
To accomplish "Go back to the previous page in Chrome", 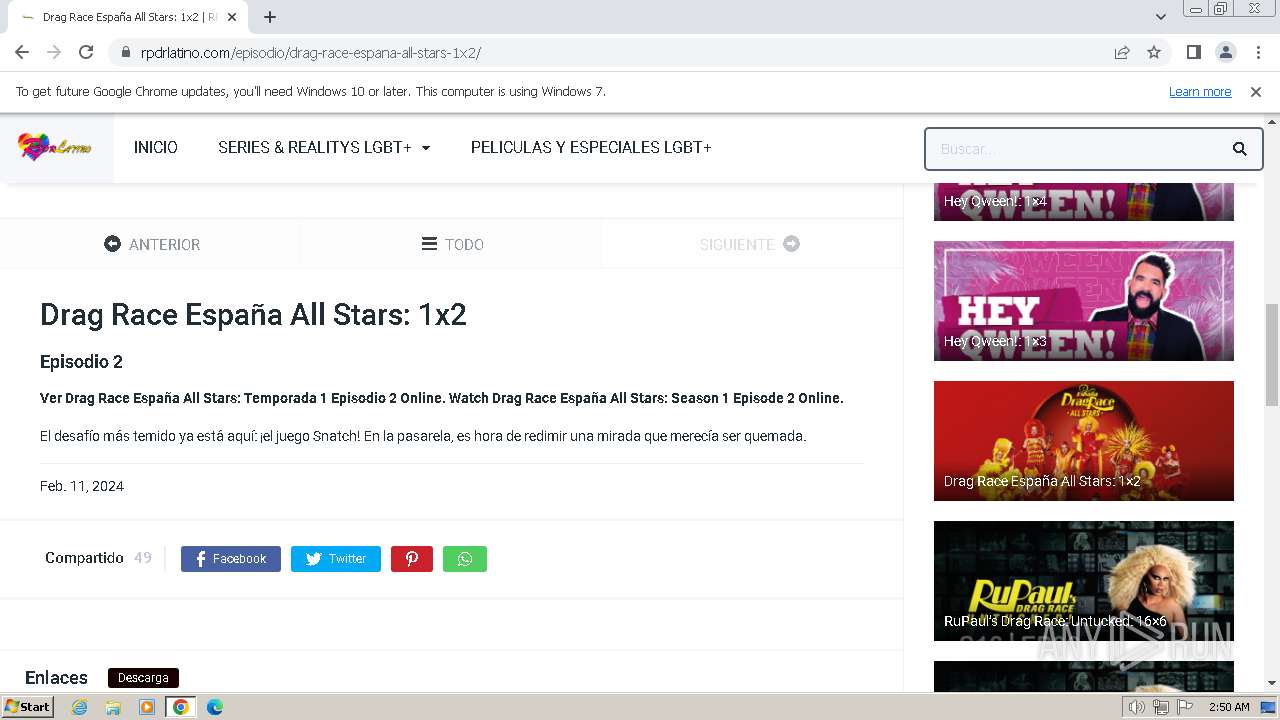I will point(22,52).
